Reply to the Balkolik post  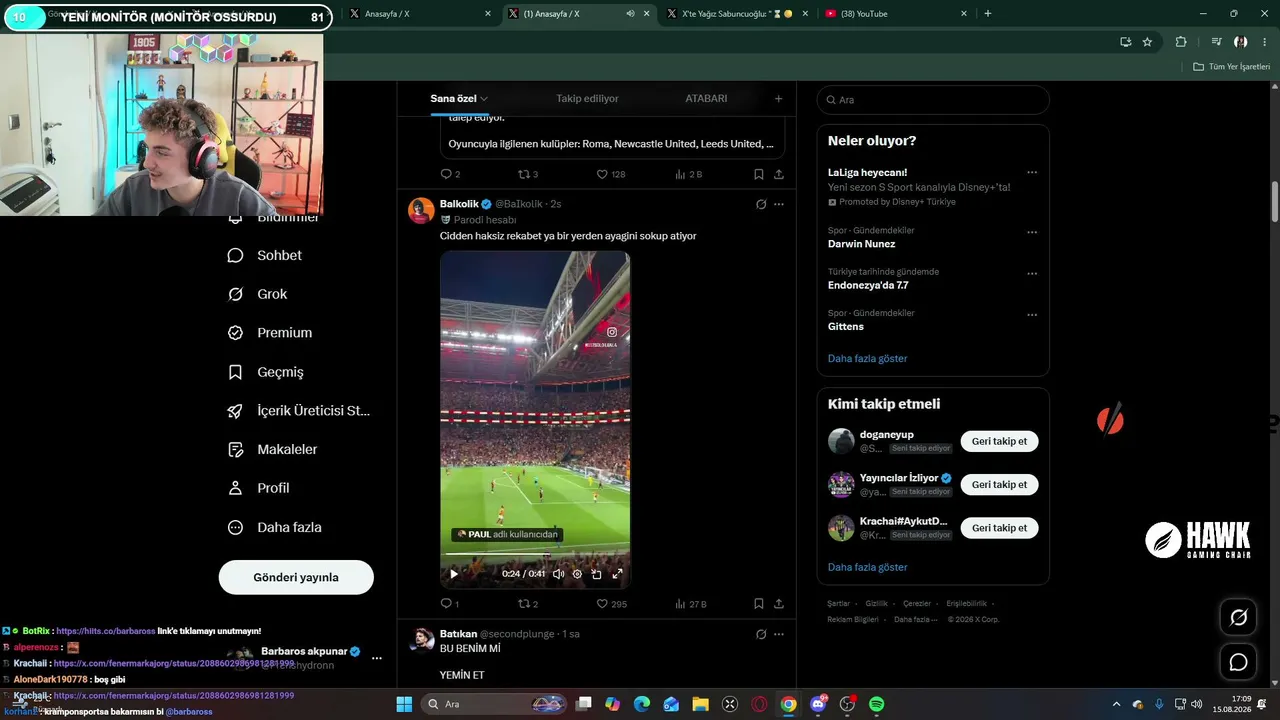[450, 604]
